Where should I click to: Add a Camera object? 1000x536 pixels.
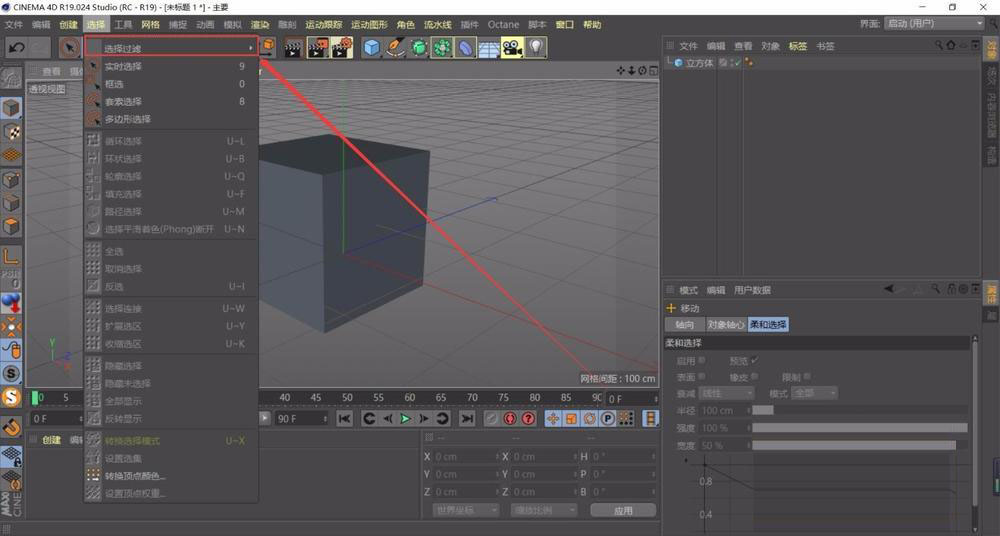[512, 48]
